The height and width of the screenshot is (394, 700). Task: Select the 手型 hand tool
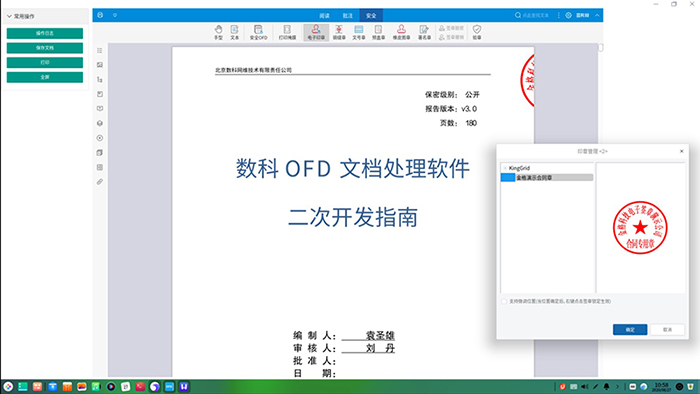click(x=218, y=33)
